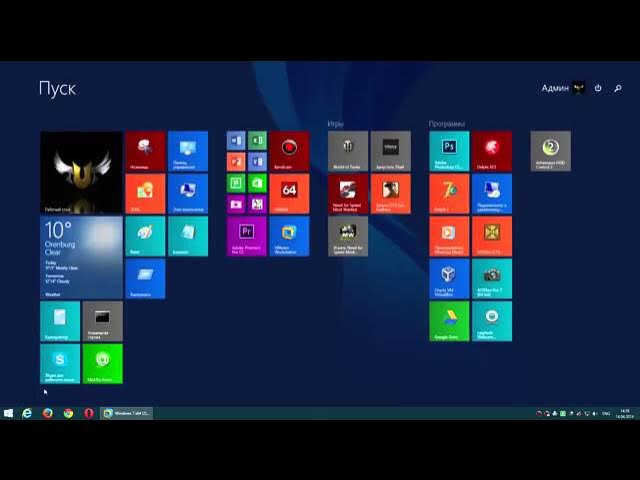Launch the Calculator tile

[60, 321]
